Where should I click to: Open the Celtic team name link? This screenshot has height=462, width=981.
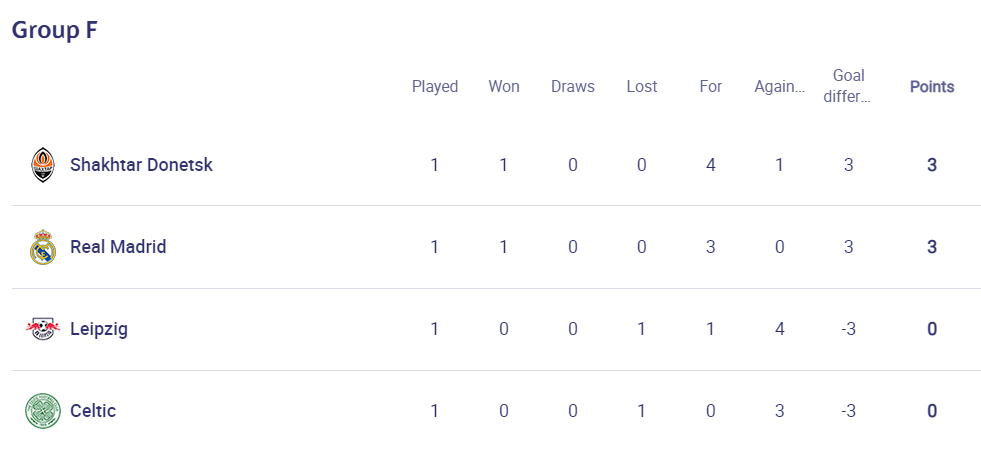click(93, 411)
